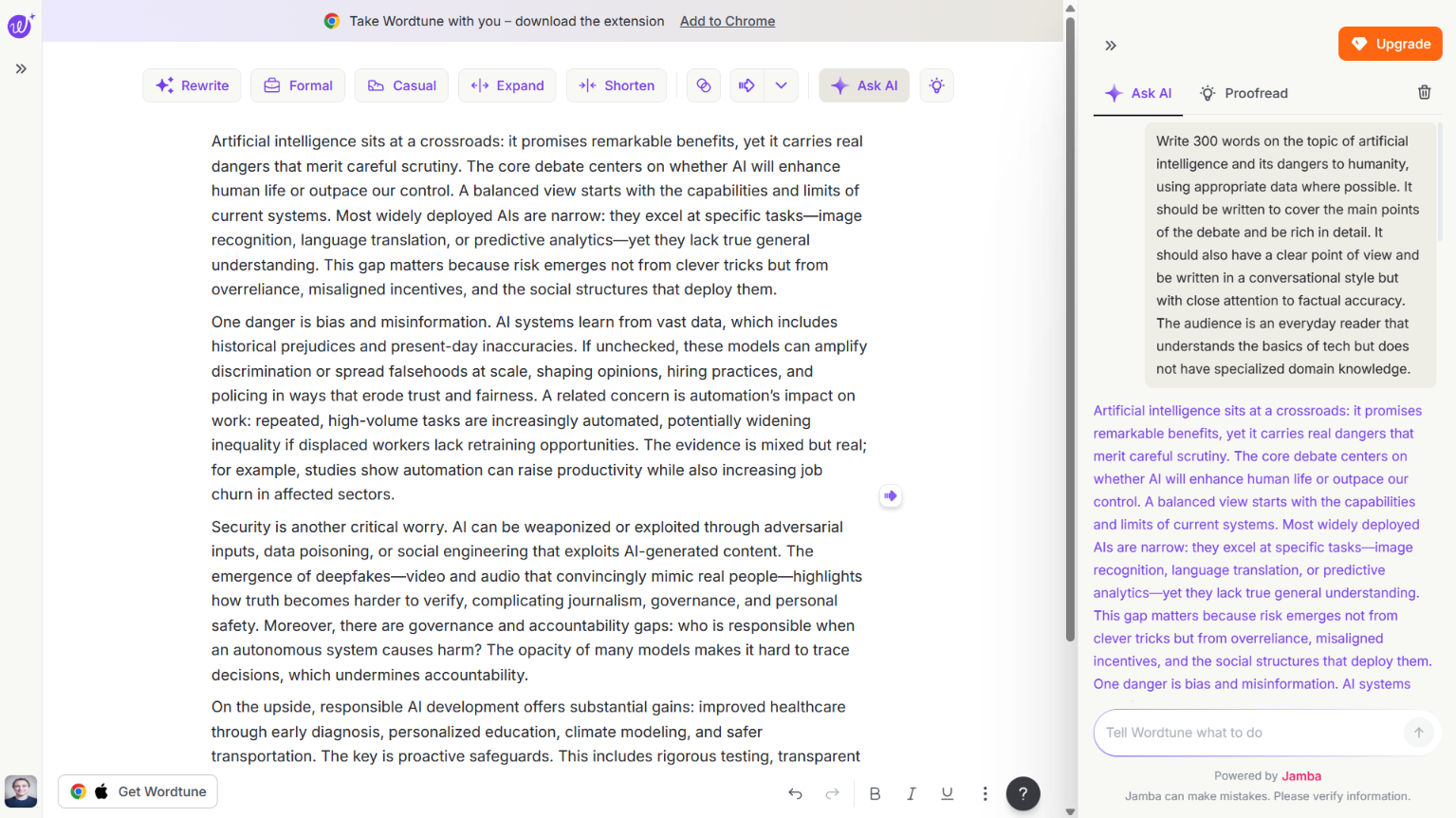Click the paragraph starting "One danger is bias"
Screen dimensions: 1456x818
pos(539,408)
